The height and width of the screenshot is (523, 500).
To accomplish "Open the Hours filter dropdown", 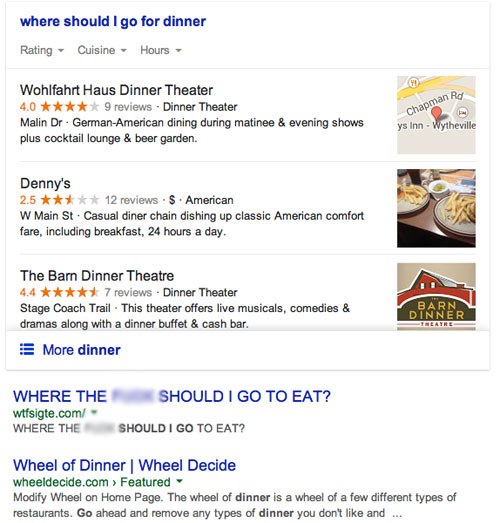I will (161, 50).
